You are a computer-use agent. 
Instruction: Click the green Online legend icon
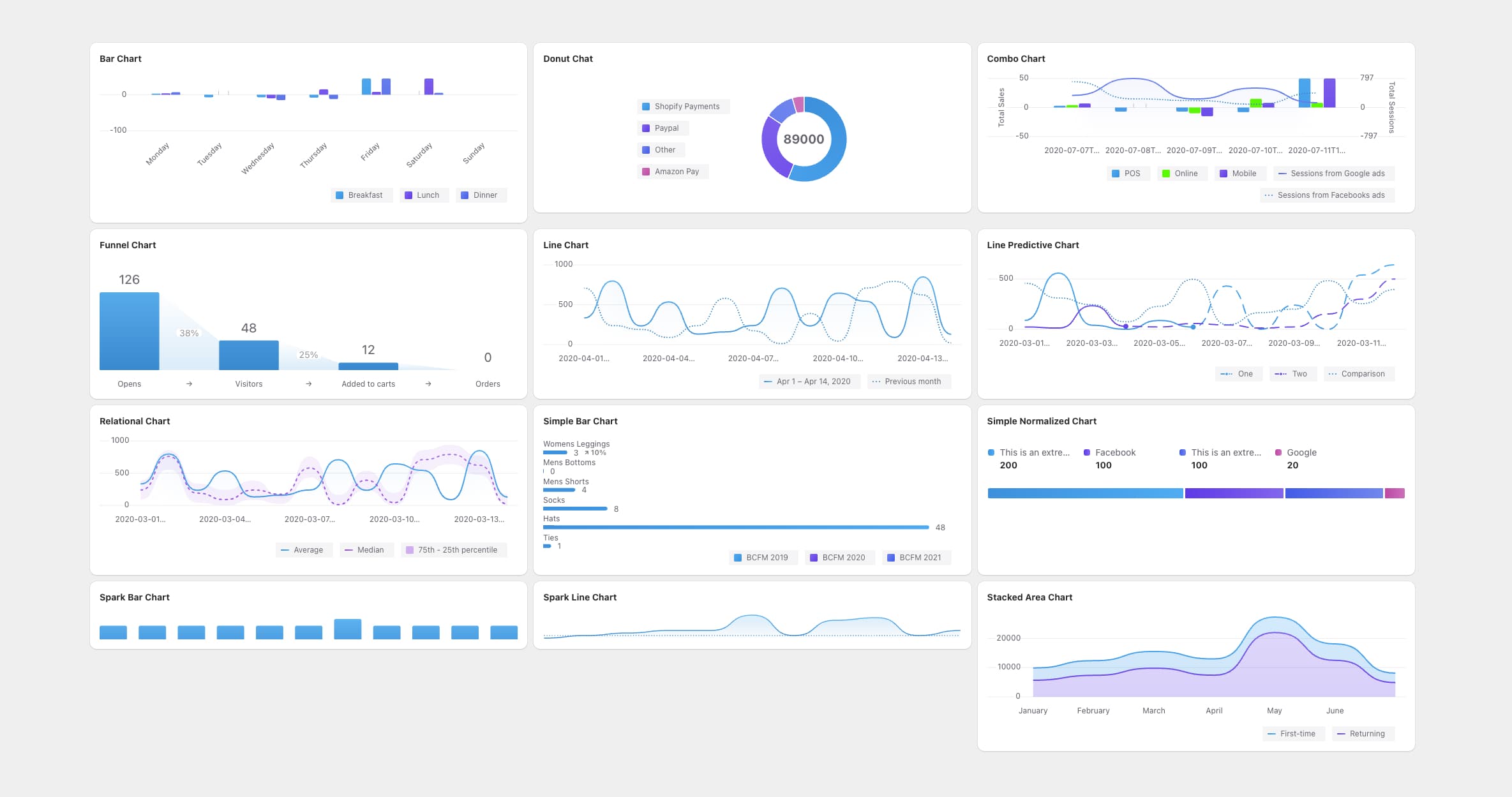pyautogui.click(x=1165, y=173)
